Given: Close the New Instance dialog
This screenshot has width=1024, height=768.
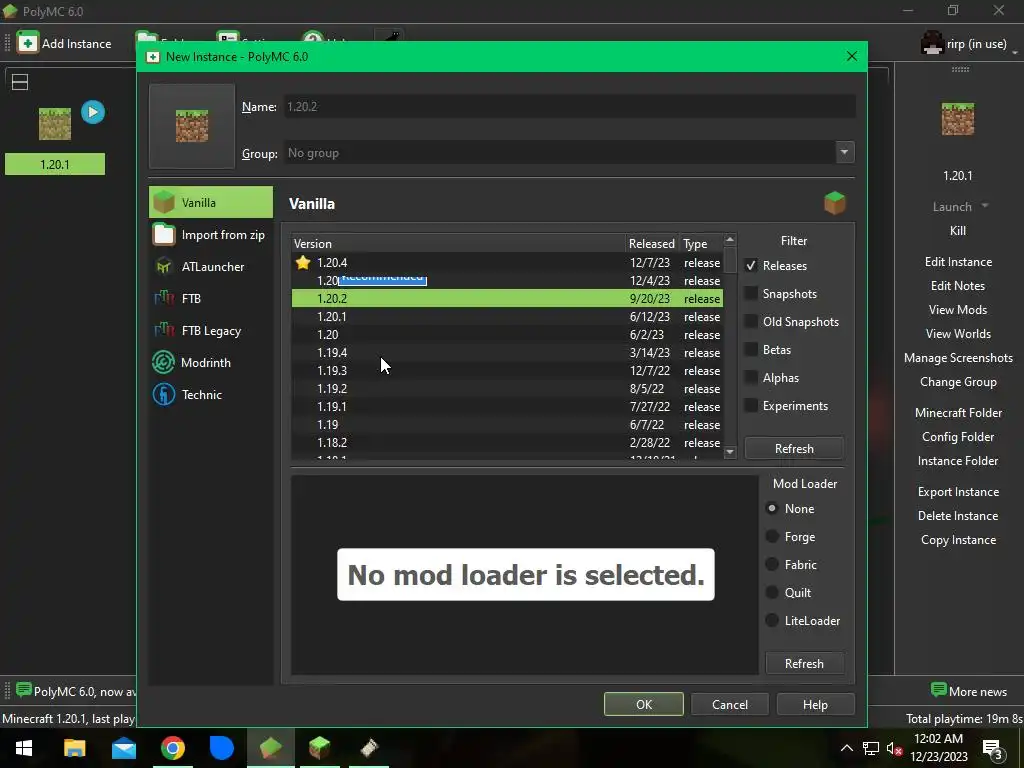Looking at the screenshot, I should click(x=852, y=56).
